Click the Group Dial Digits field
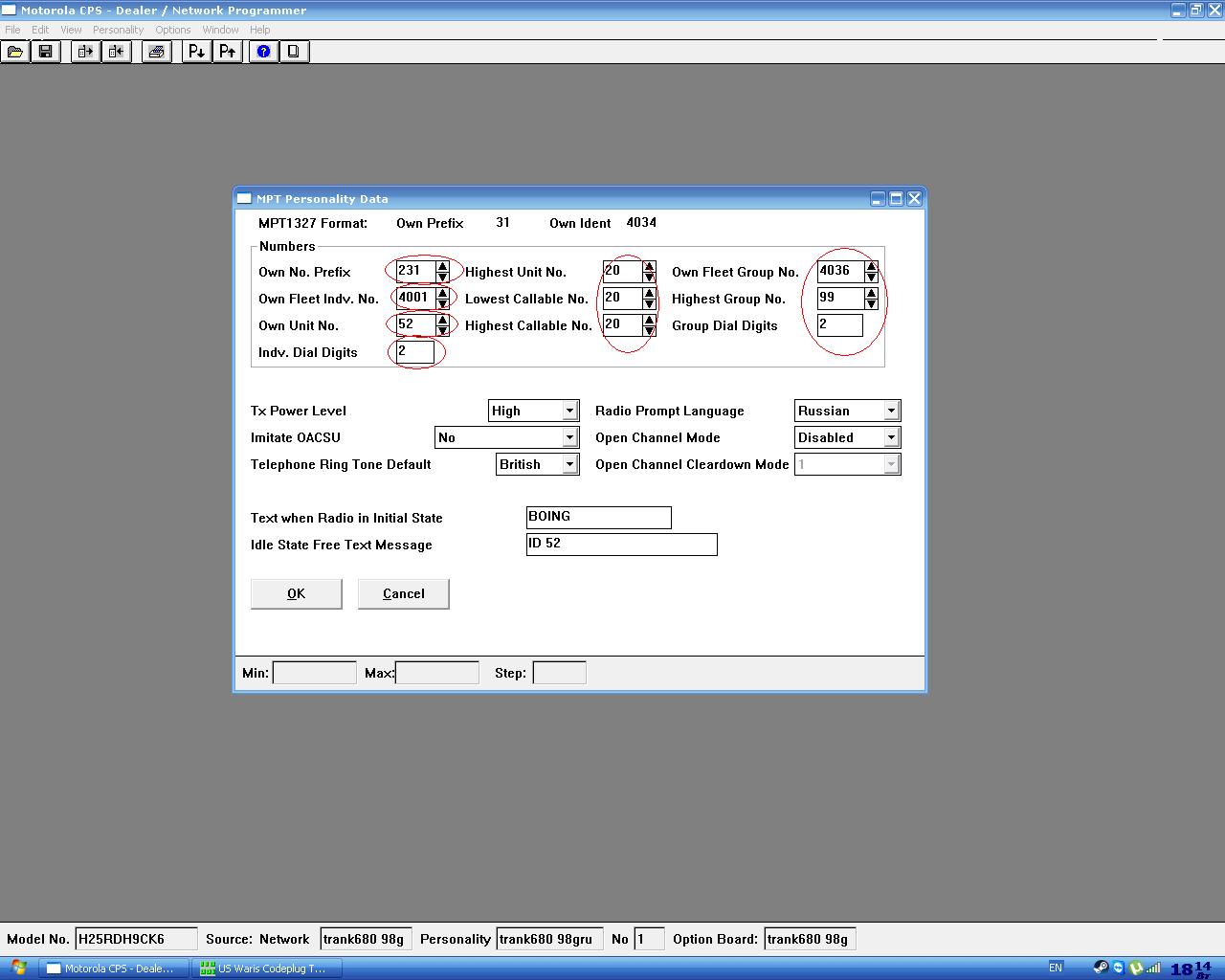 (x=840, y=325)
